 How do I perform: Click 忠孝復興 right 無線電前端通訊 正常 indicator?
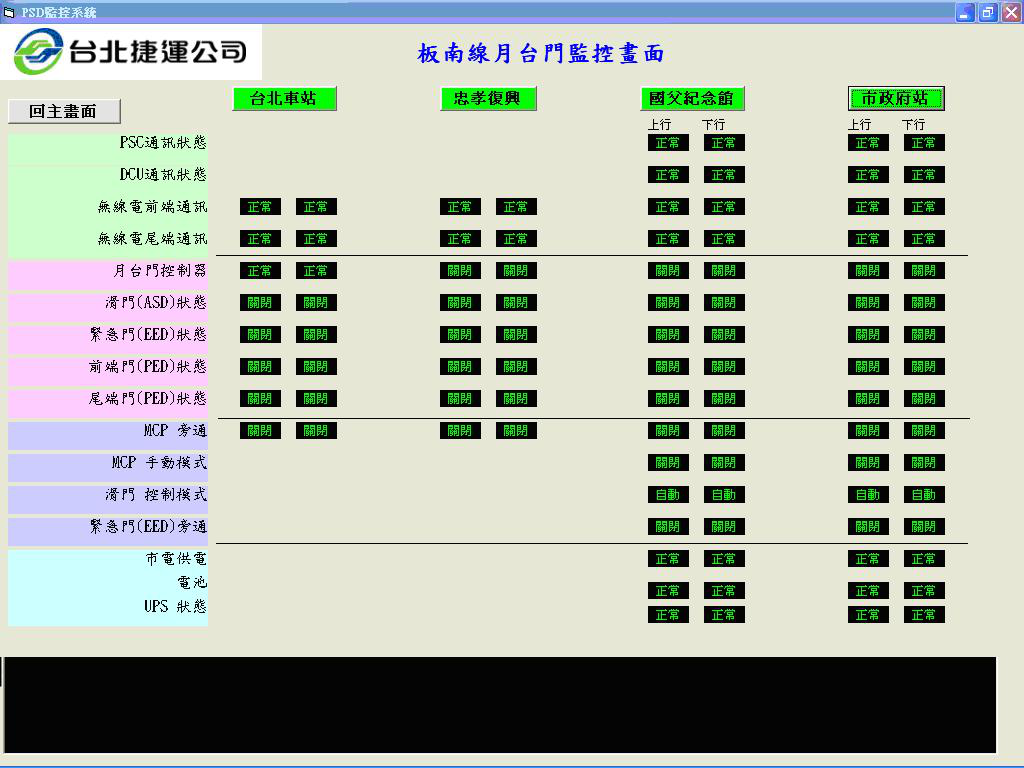click(516, 206)
